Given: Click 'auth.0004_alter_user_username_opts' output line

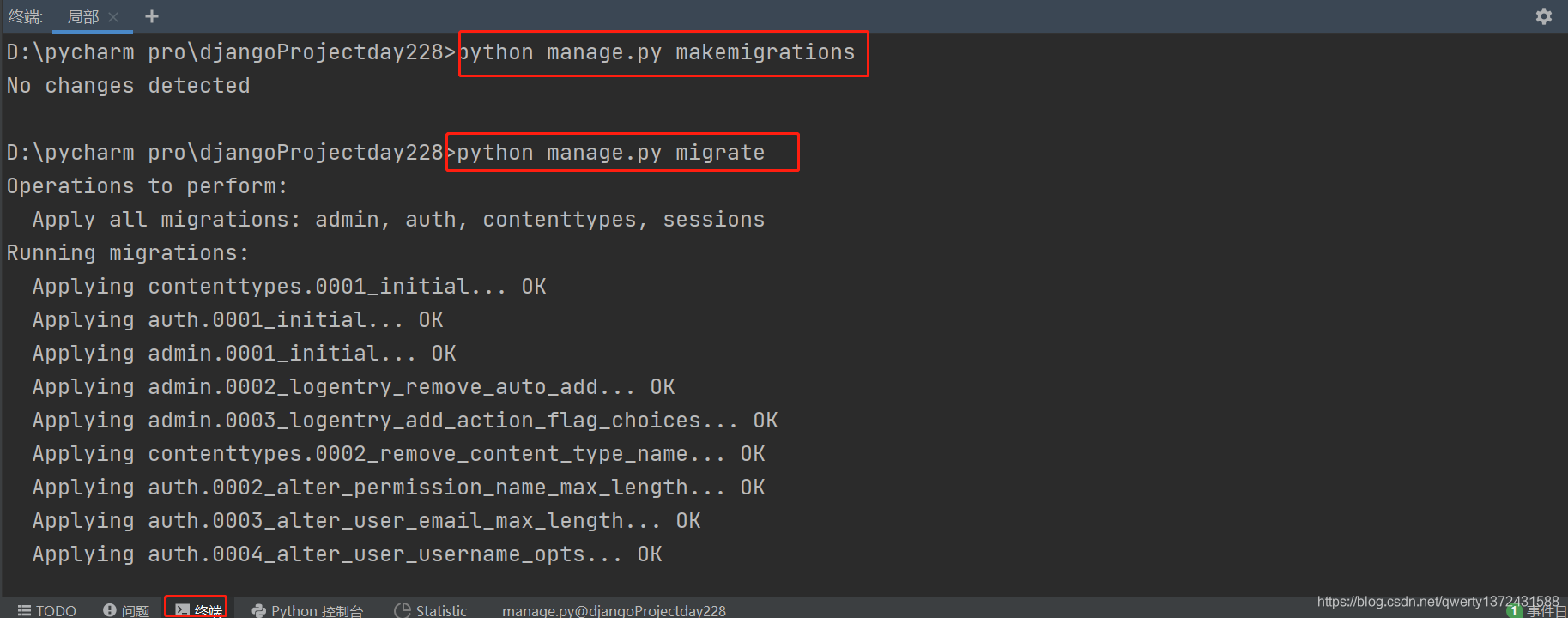Looking at the screenshot, I should point(348,554).
